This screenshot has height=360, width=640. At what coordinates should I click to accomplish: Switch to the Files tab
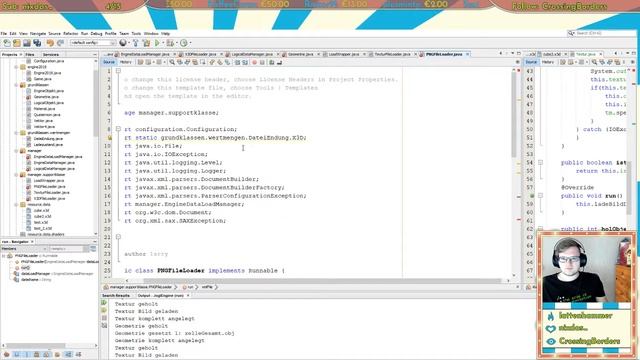30,54
